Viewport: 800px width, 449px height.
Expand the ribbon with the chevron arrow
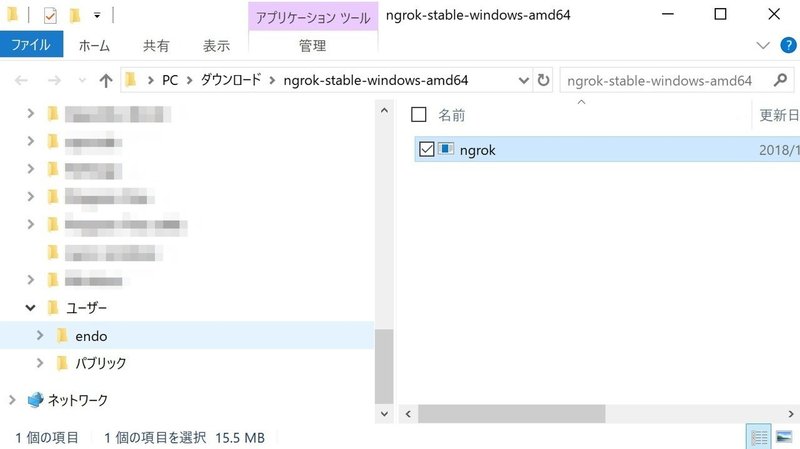(763, 45)
